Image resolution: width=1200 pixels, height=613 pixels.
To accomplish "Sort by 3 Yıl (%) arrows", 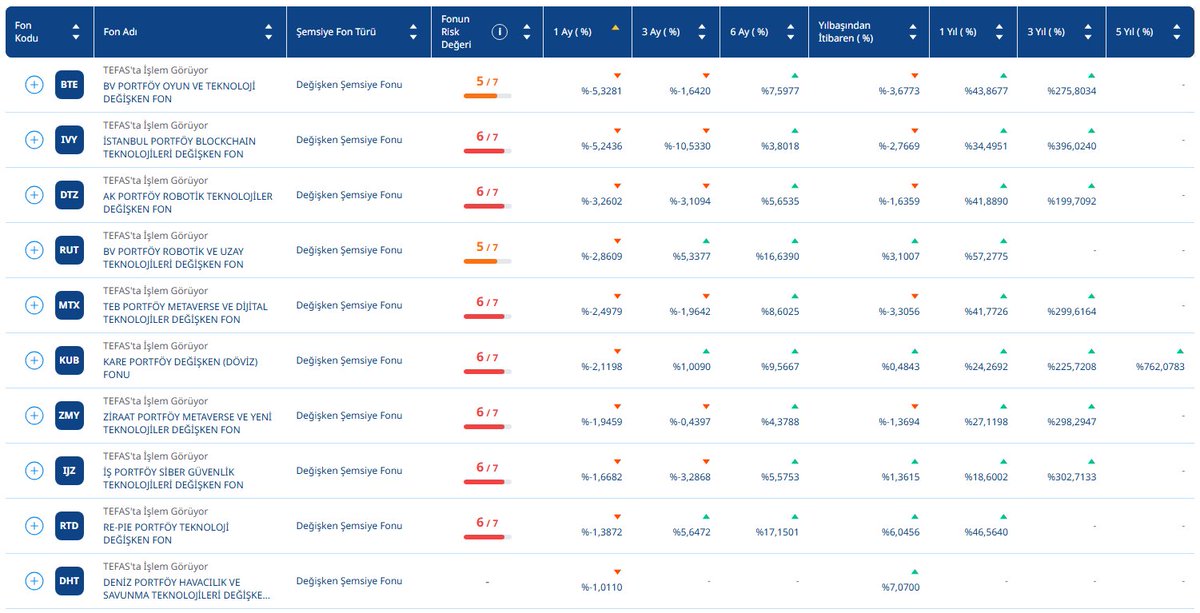I will (1088, 32).
